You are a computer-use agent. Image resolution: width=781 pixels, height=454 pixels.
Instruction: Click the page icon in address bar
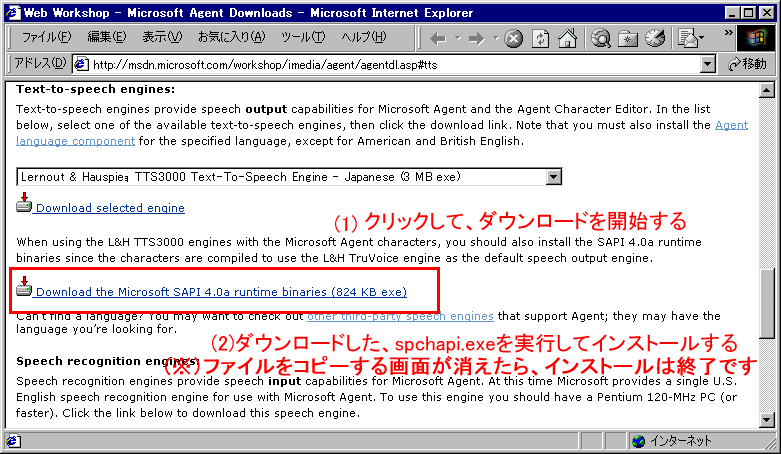tap(82, 64)
